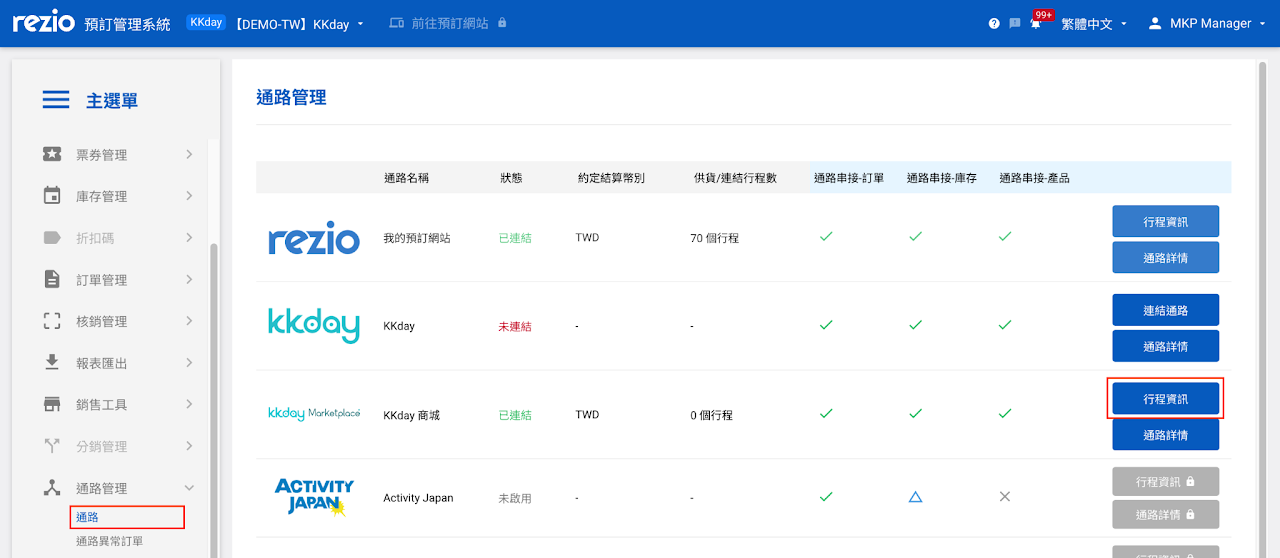Expand the 分銷管理 chevron

click(189, 446)
